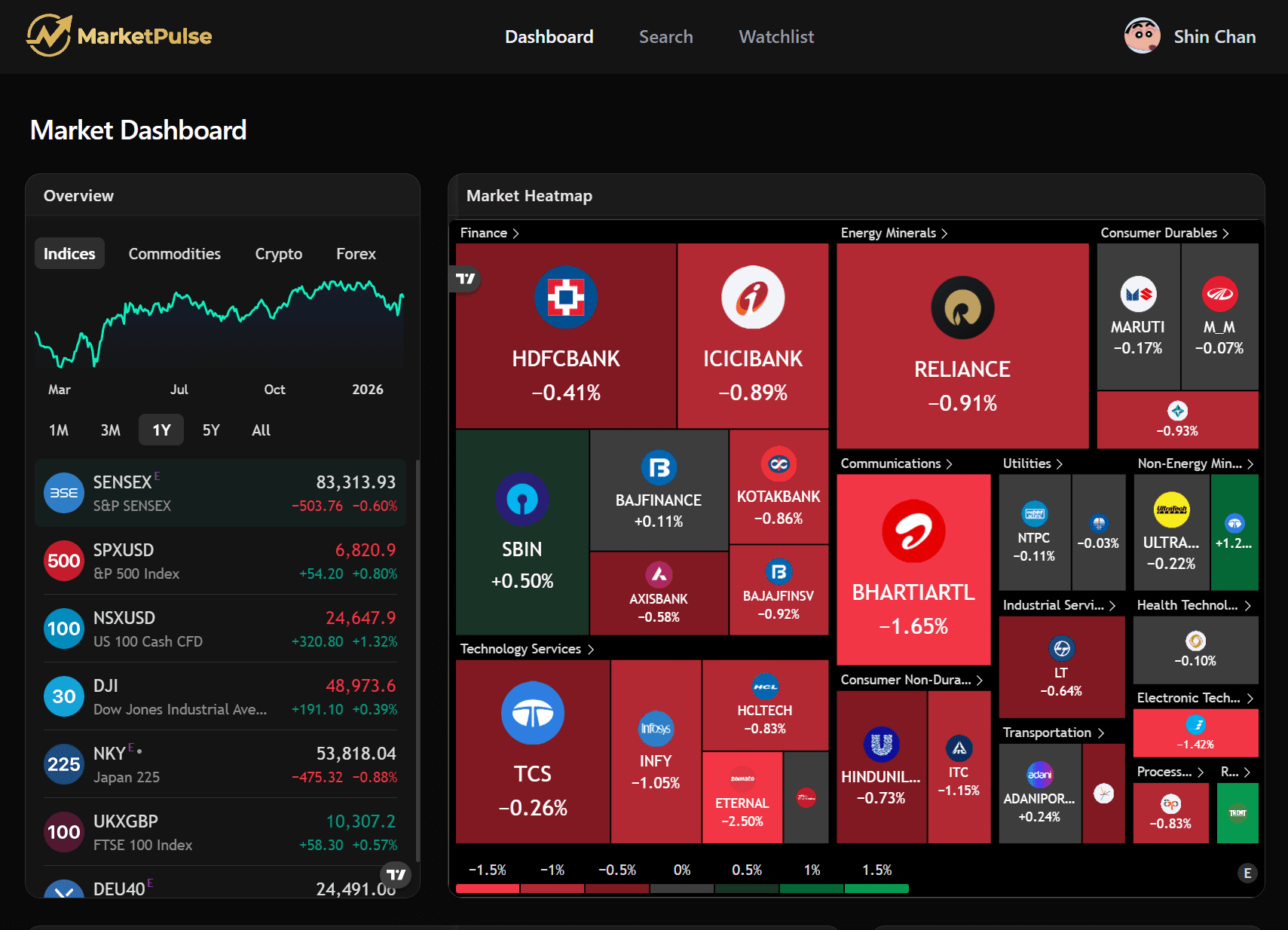Viewport: 1288px width, 930px height.
Task: Click the TradingView icon on the heatmap
Action: coord(465,279)
